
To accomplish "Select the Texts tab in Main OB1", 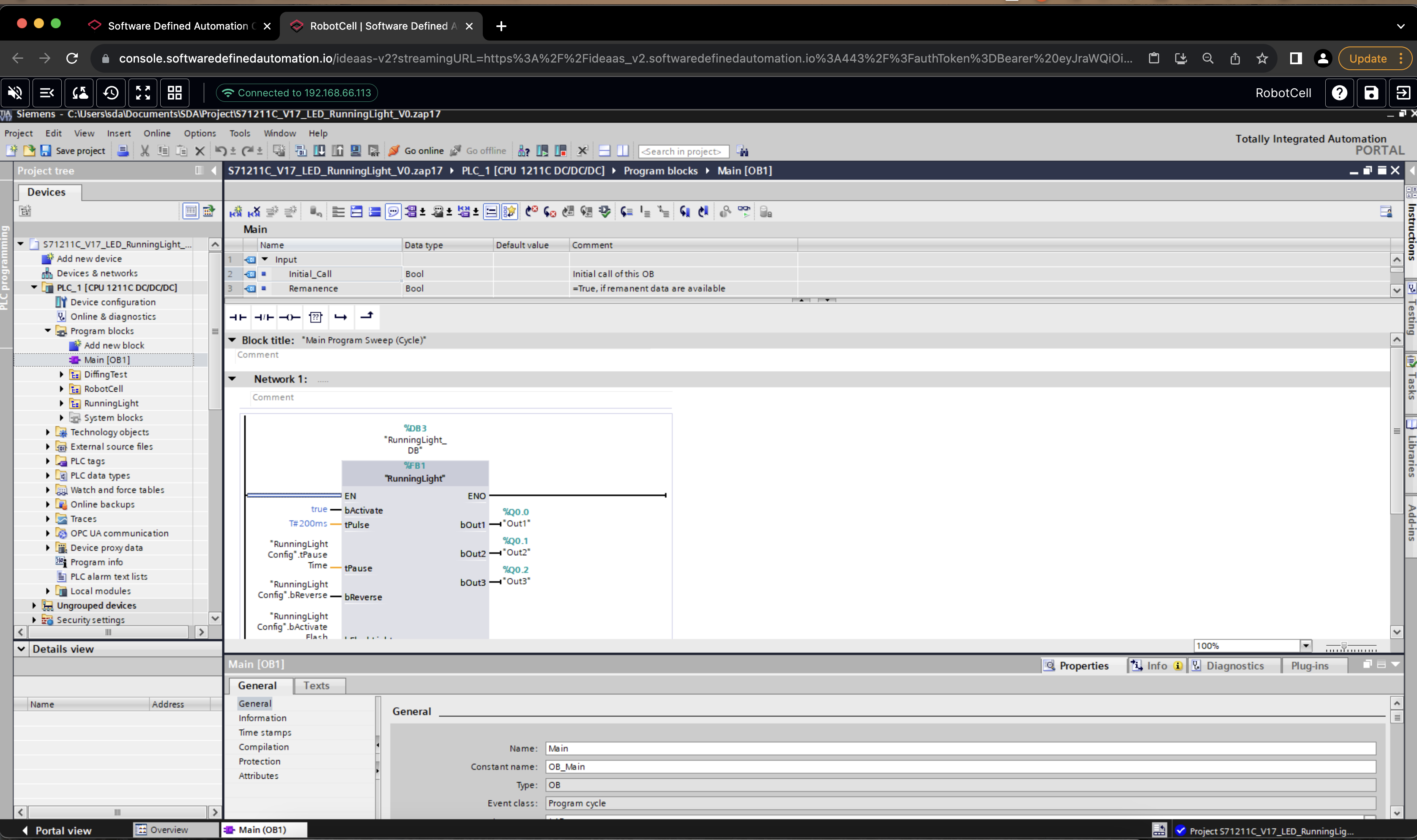I will coord(316,685).
